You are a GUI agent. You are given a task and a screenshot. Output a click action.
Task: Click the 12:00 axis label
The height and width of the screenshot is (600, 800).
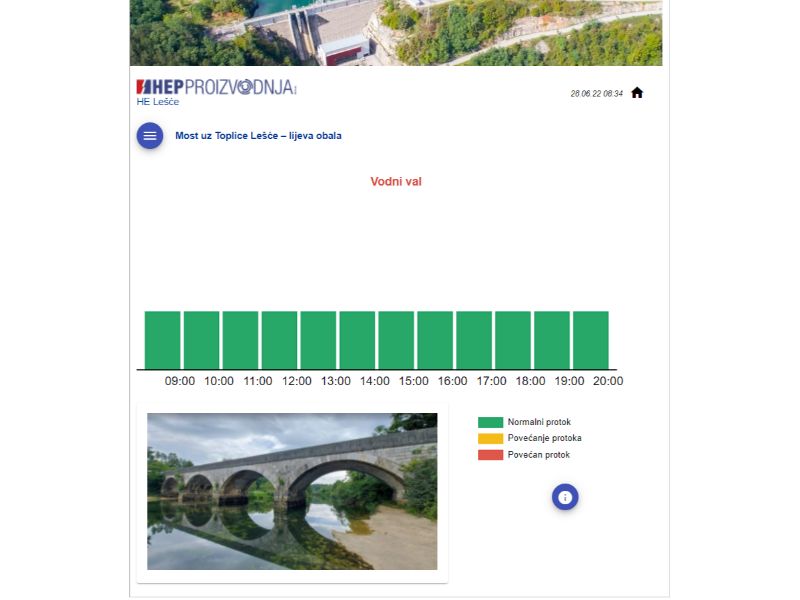point(297,381)
